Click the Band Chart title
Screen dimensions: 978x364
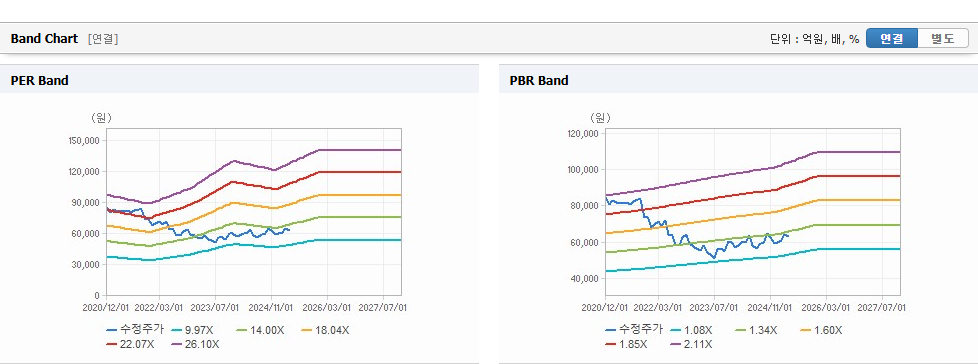pyautogui.click(x=44, y=39)
